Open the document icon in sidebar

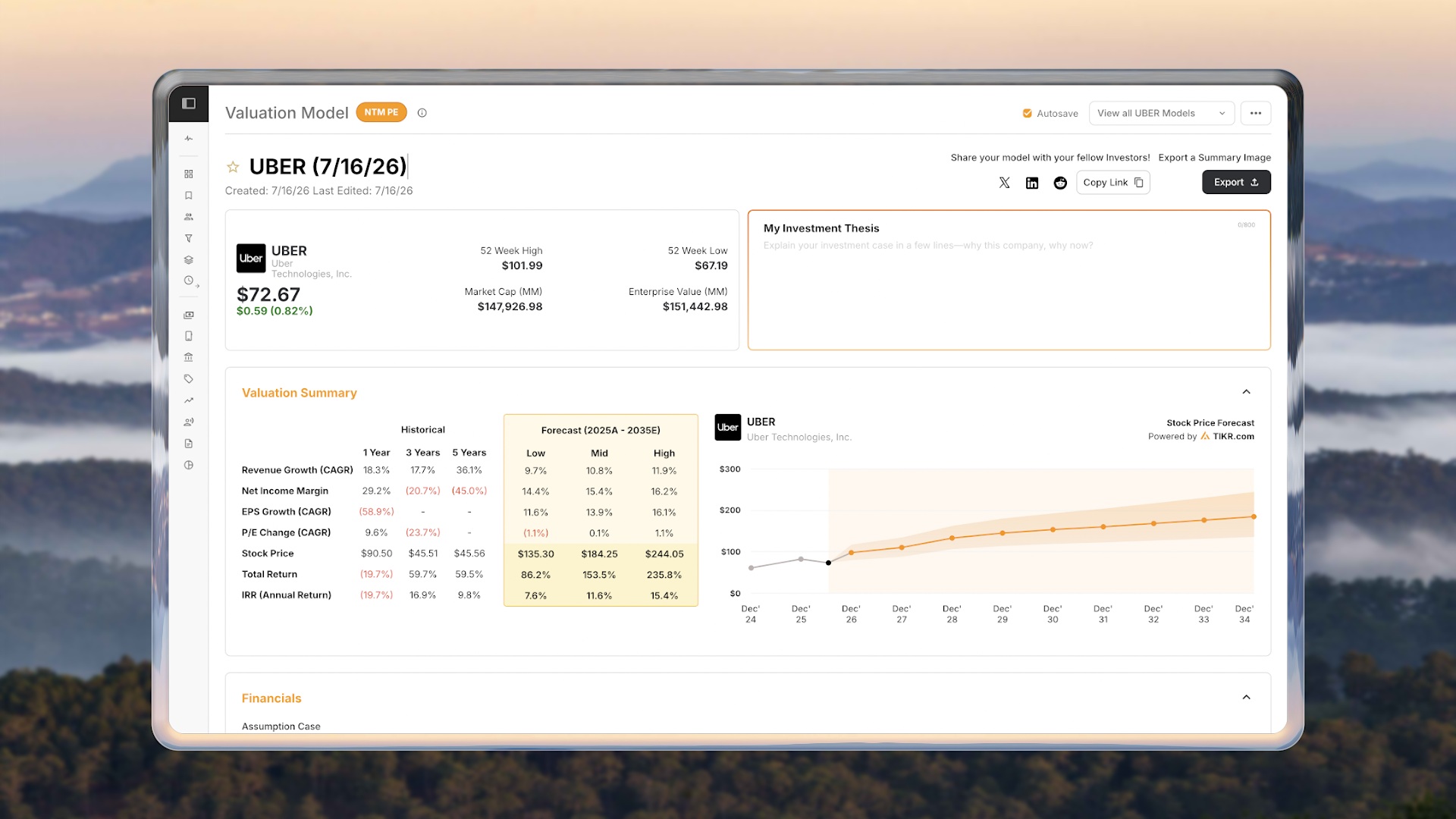tap(189, 444)
